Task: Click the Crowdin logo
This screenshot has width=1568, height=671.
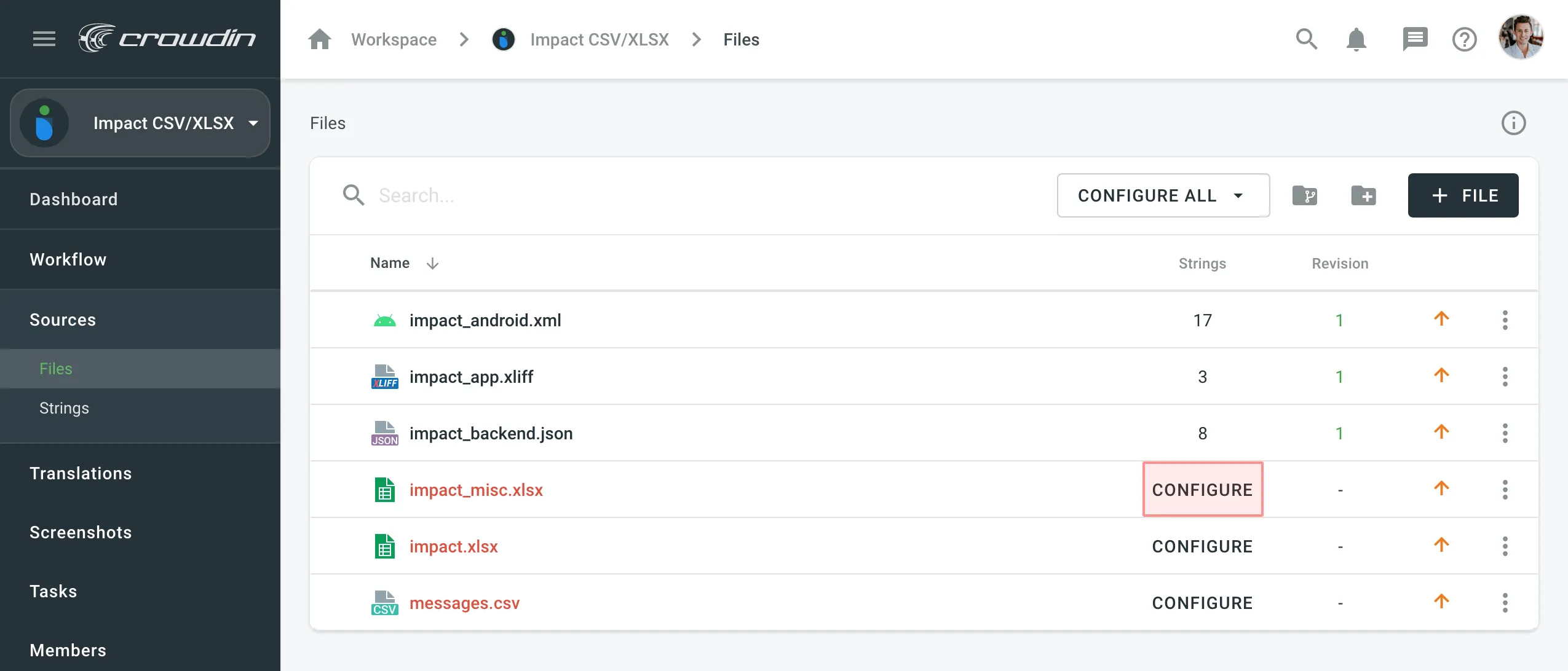Action: pos(167,38)
